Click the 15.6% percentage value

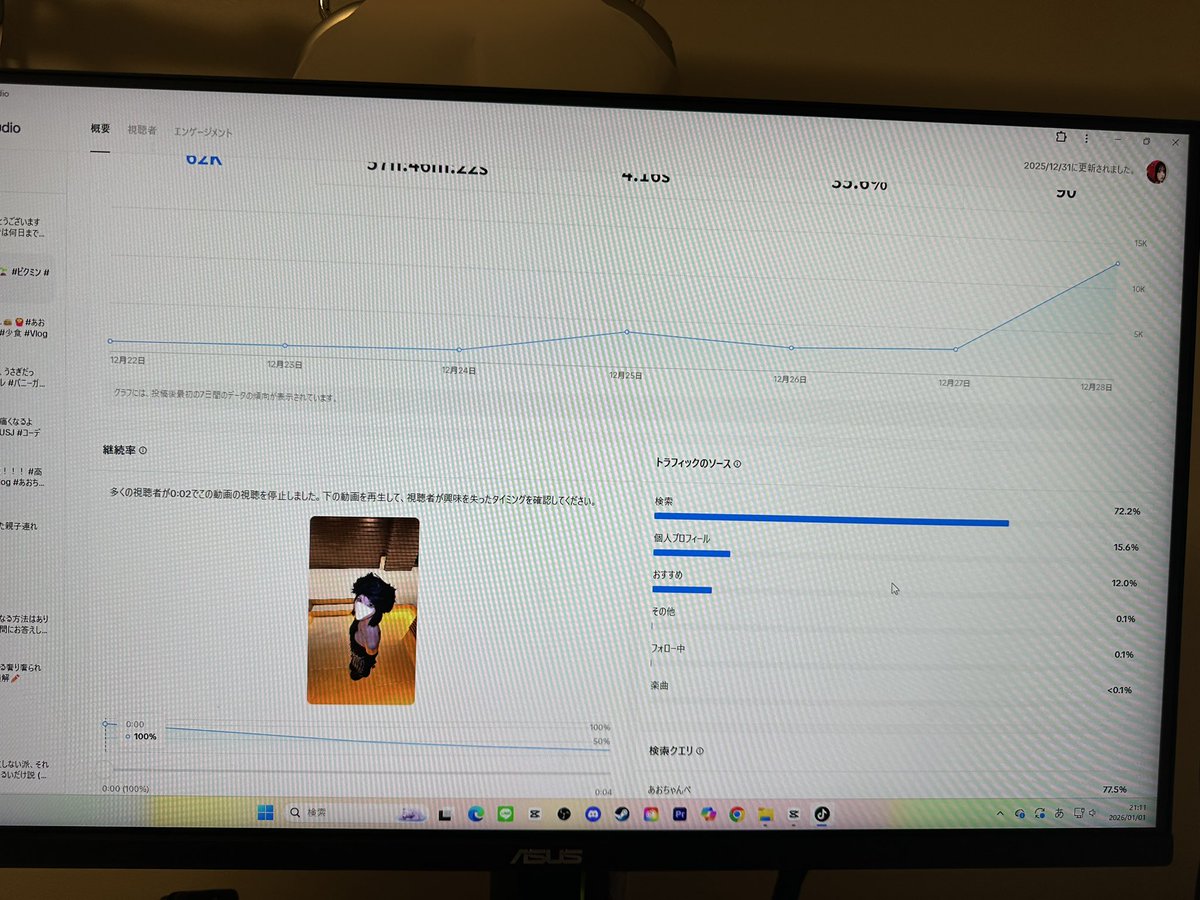pyautogui.click(x=1125, y=548)
